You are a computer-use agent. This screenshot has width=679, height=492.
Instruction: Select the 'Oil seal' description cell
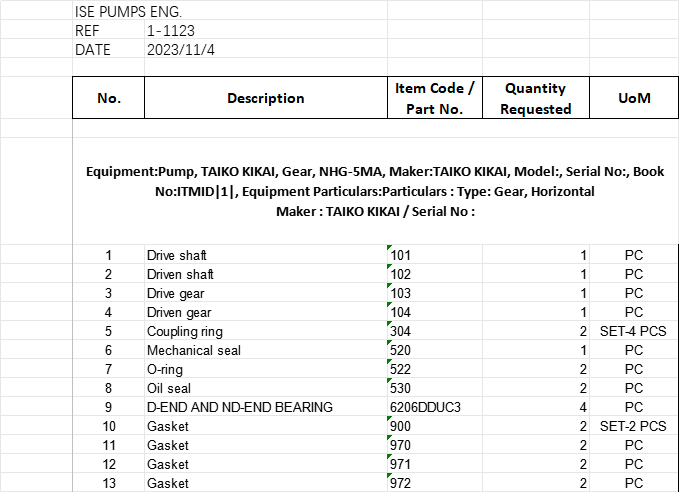265,388
